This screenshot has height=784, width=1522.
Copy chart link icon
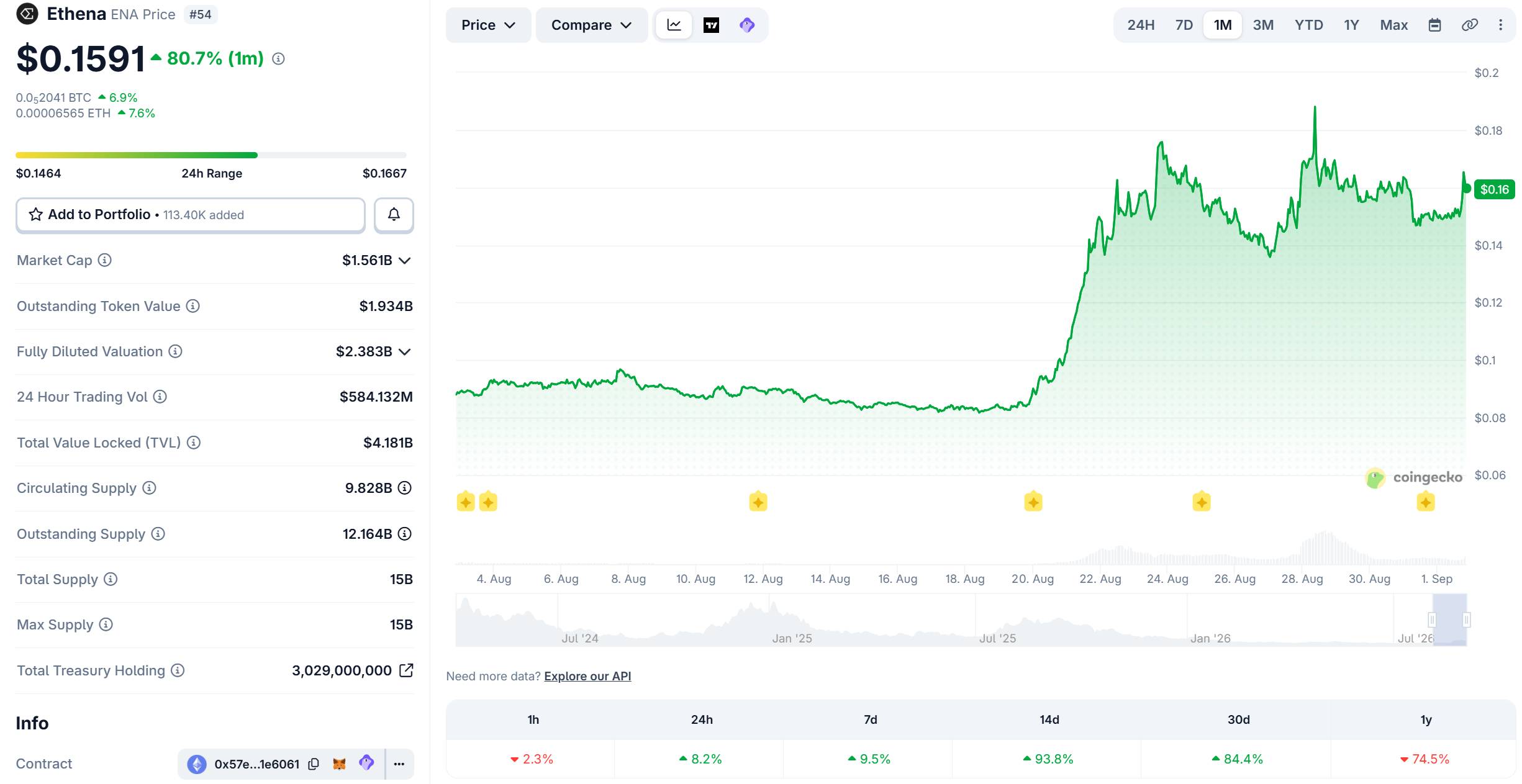tap(1470, 25)
